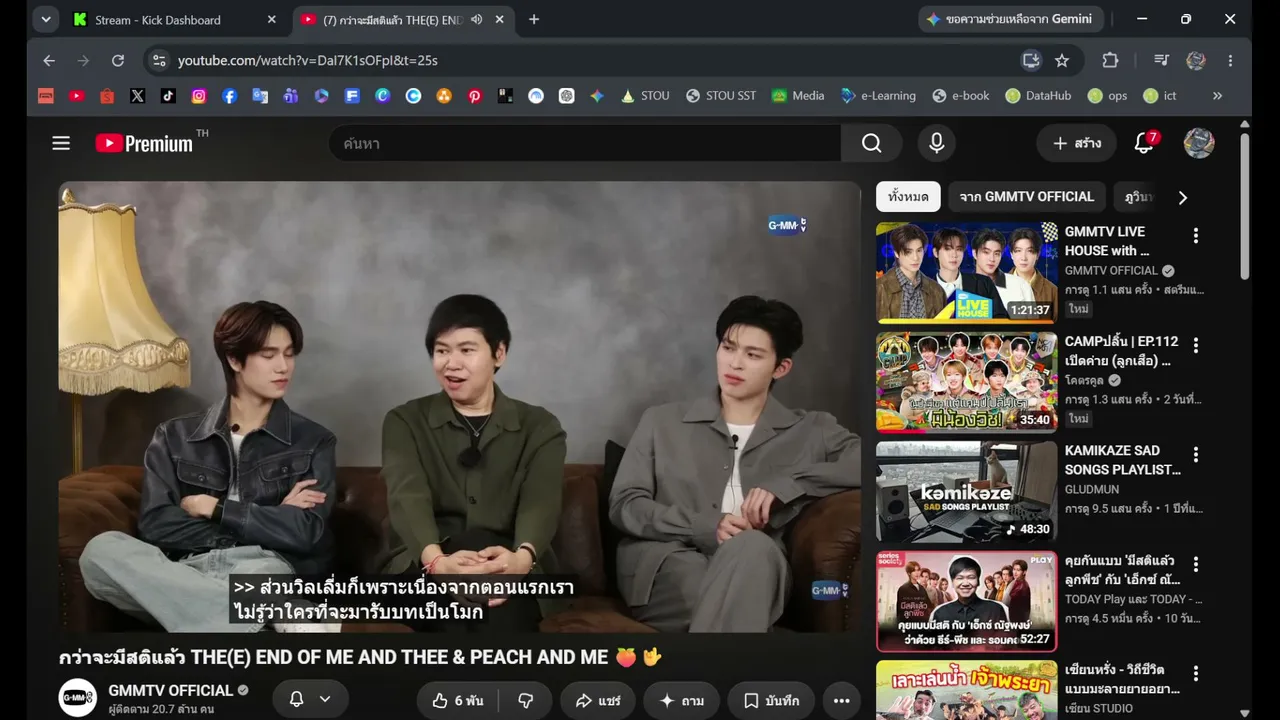Start voice search with the microphone
1280x720 pixels.
936,143
